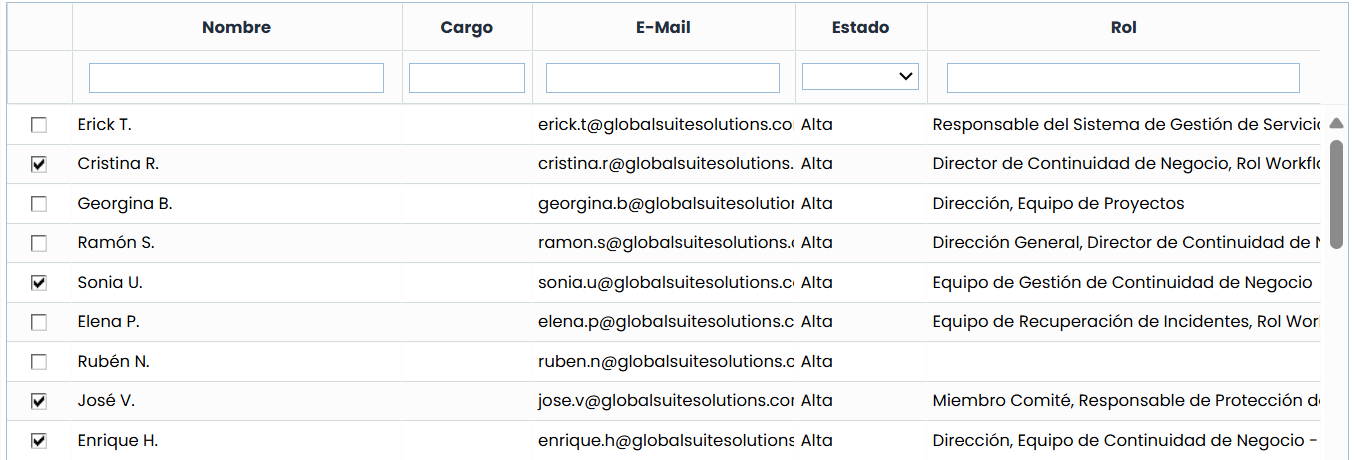Select Georgina B. row checkbox

39,204
